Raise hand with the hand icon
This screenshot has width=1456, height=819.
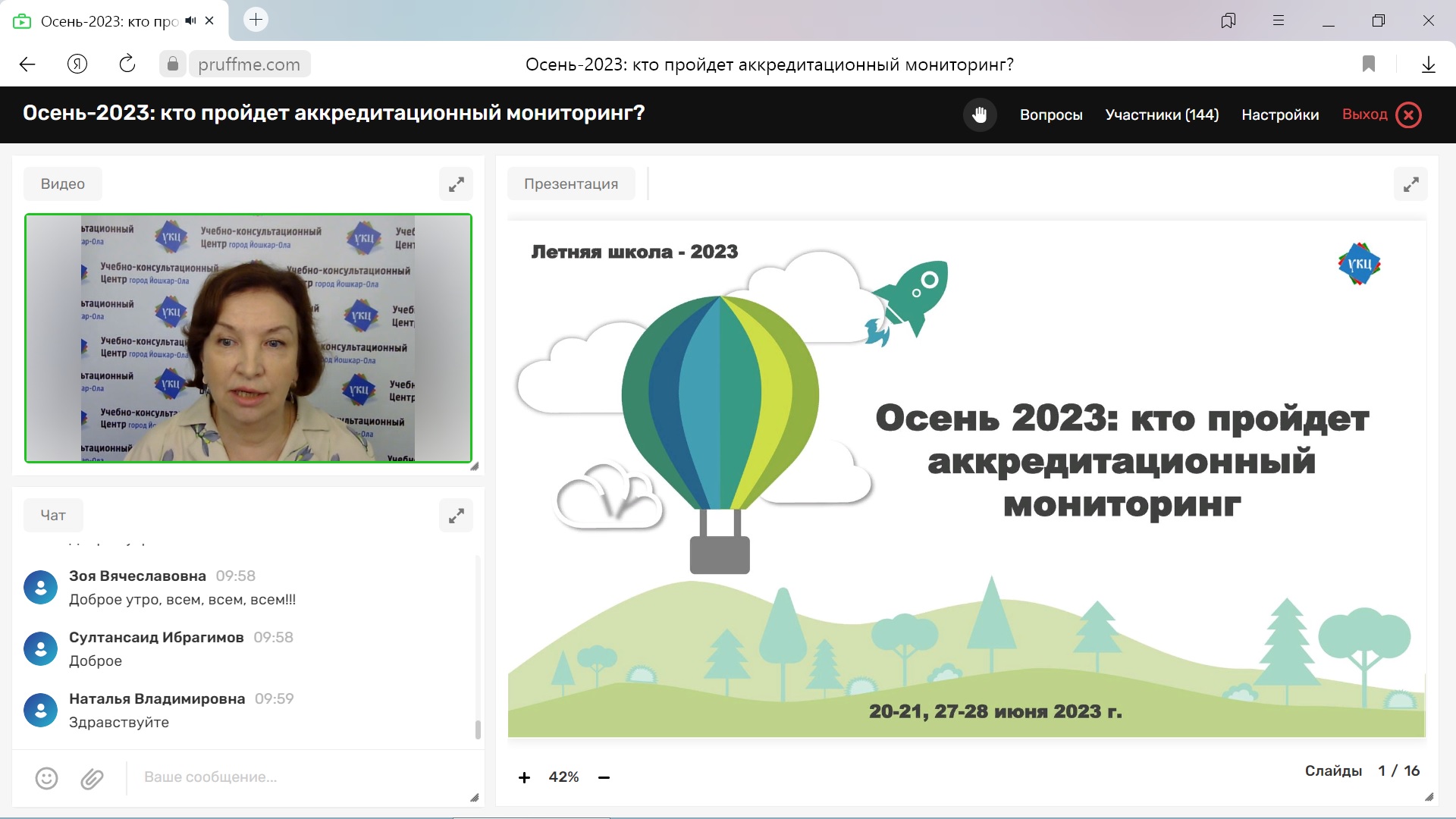[980, 115]
